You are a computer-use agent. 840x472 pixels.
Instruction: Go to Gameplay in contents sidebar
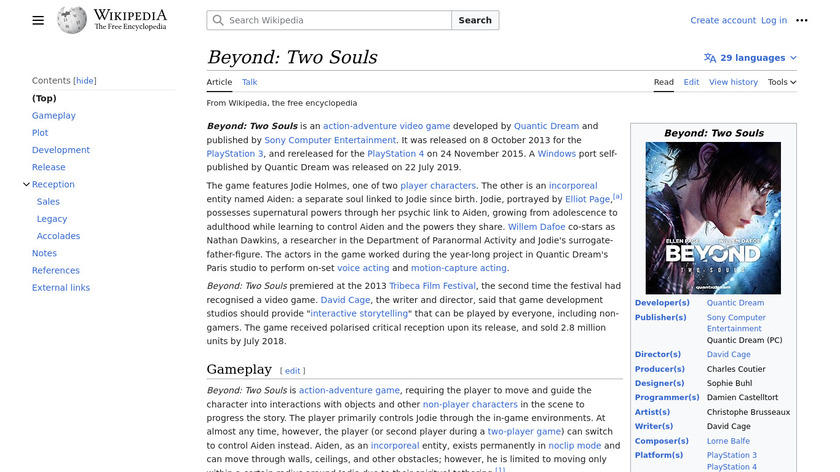(x=54, y=115)
